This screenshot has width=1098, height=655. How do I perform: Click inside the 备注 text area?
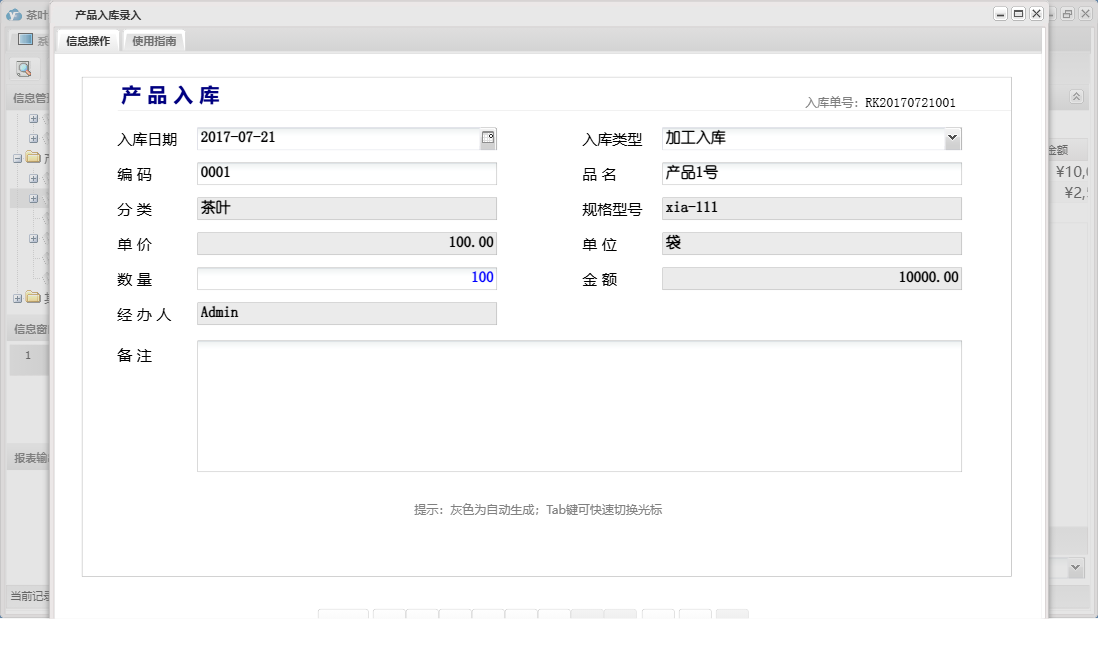[x=578, y=405]
